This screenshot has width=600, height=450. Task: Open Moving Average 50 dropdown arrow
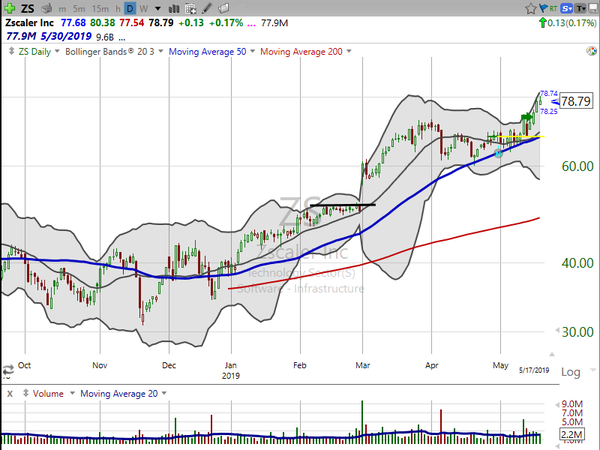(253, 51)
